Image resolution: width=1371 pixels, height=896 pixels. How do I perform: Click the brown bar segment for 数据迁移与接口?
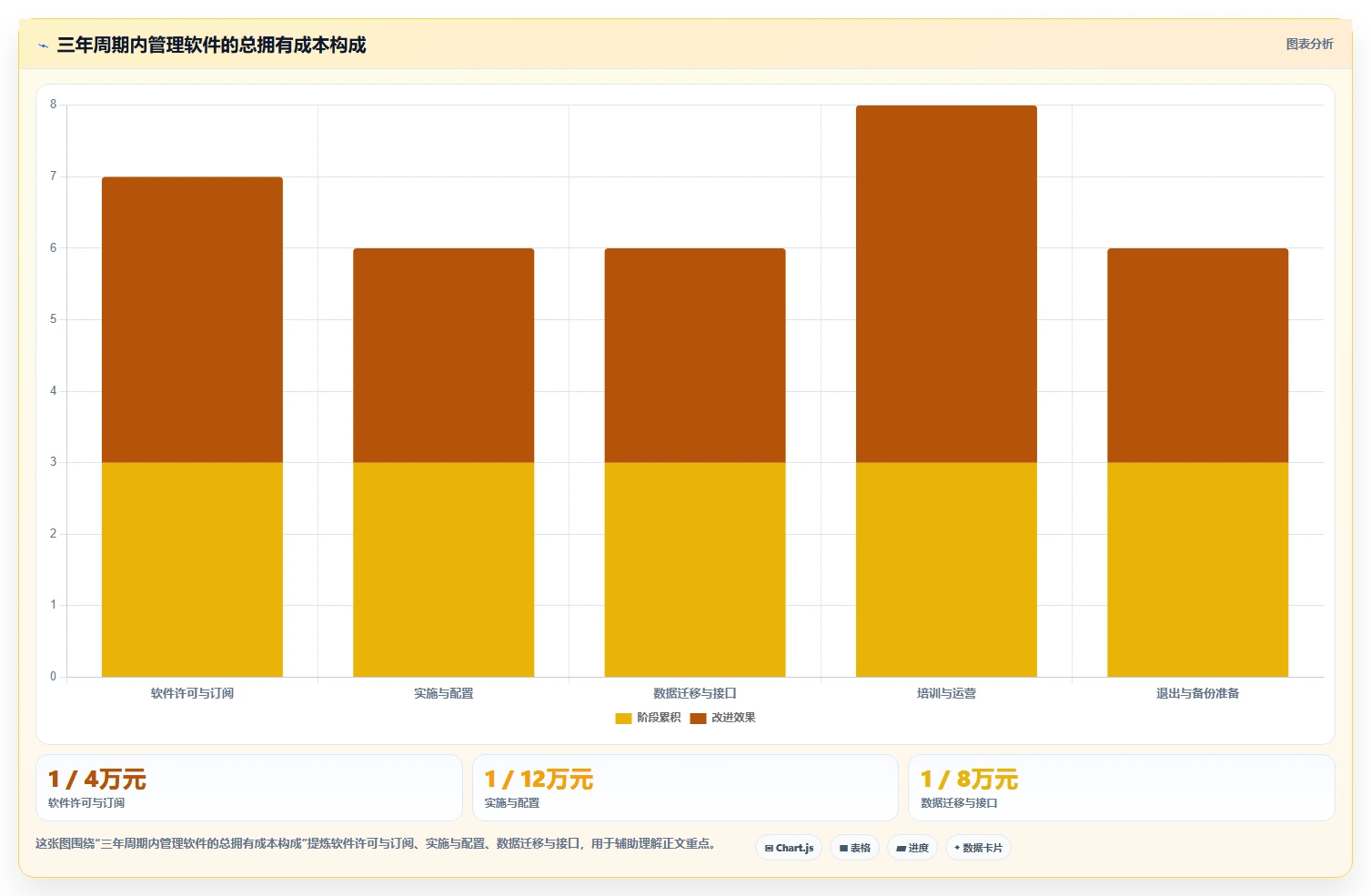point(695,355)
